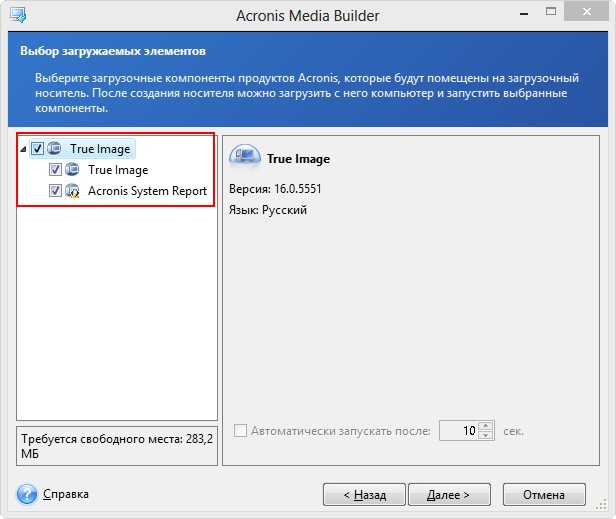Cancel the wizard with 'Отмена'
The height and width of the screenshot is (519, 616).
click(x=544, y=494)
